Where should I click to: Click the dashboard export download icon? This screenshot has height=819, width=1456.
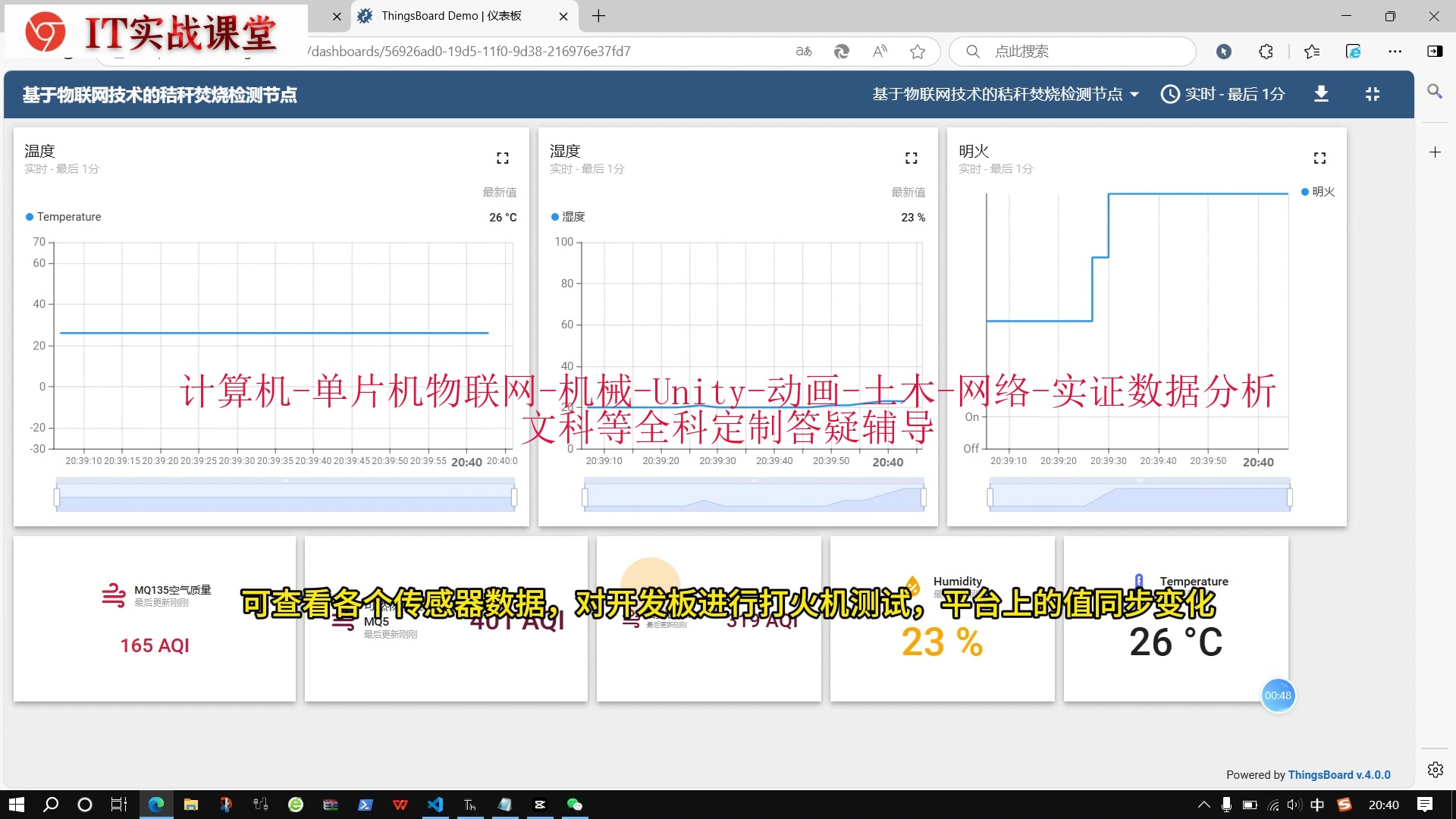(1321, 94)
